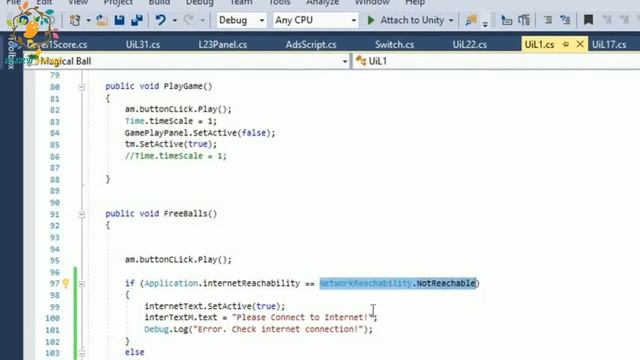
Task: Open the Team menu
Action: (241, 2)
